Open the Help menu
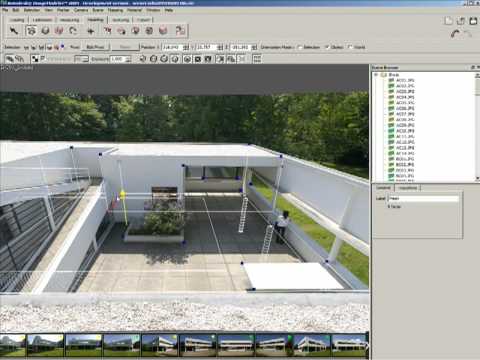 click(169, 10)
